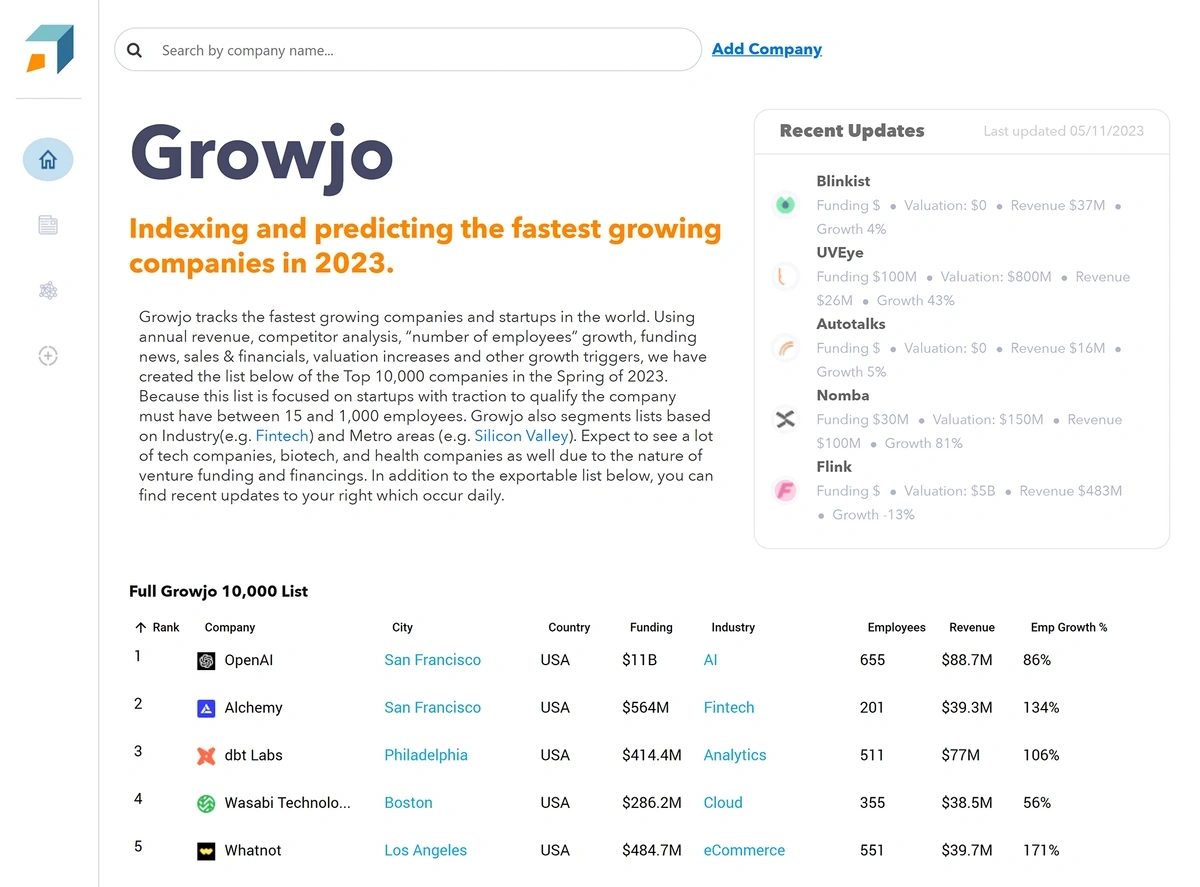1200x887 pixels.
Task: Click the Philadelphia city link
Action: pos(426,755)
